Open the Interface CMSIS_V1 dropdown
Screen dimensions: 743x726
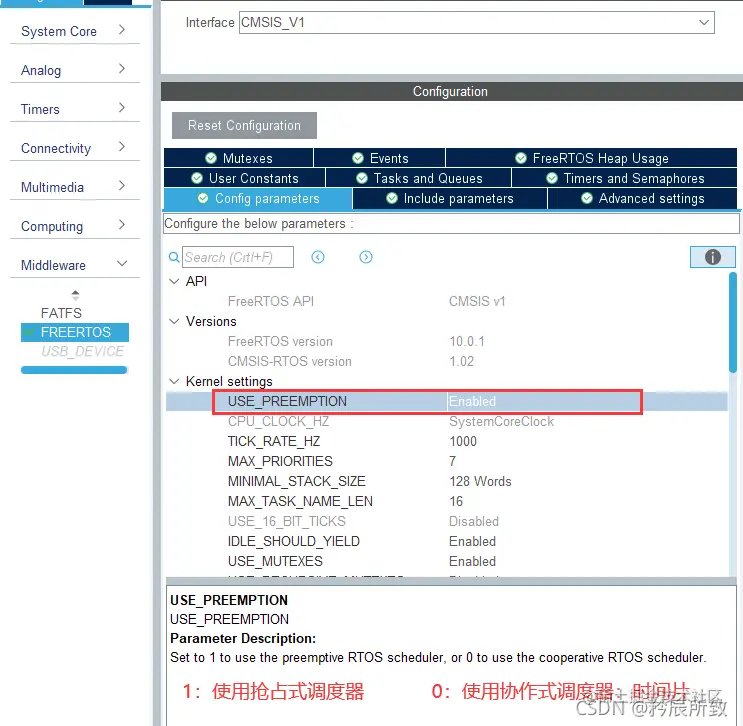click(477, 23)
